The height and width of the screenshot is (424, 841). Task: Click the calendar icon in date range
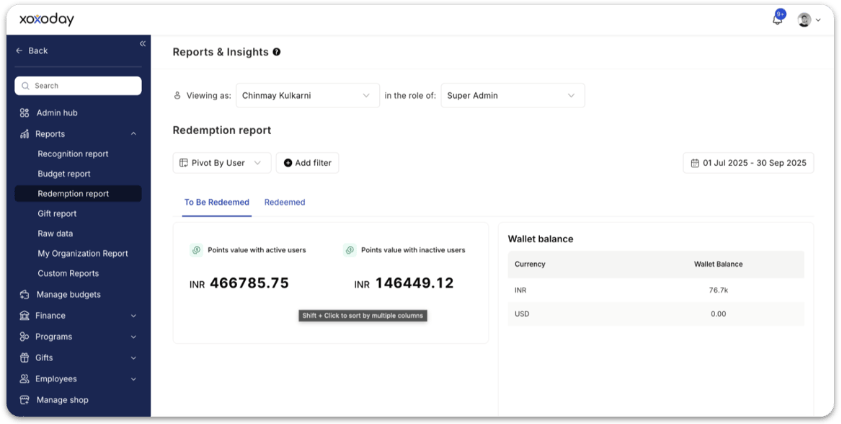click(x=695, y=163)
